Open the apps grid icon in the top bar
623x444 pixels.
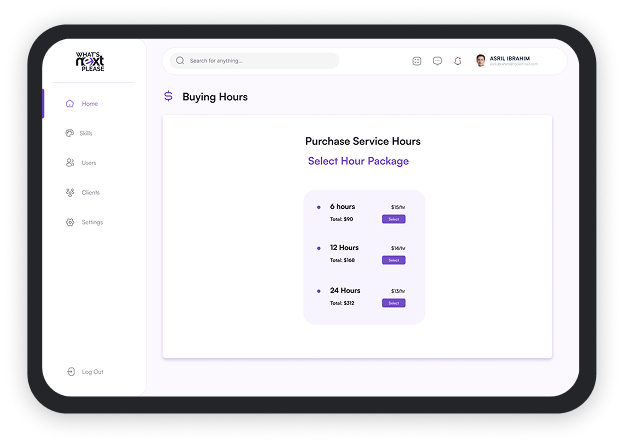pos(417,61)
